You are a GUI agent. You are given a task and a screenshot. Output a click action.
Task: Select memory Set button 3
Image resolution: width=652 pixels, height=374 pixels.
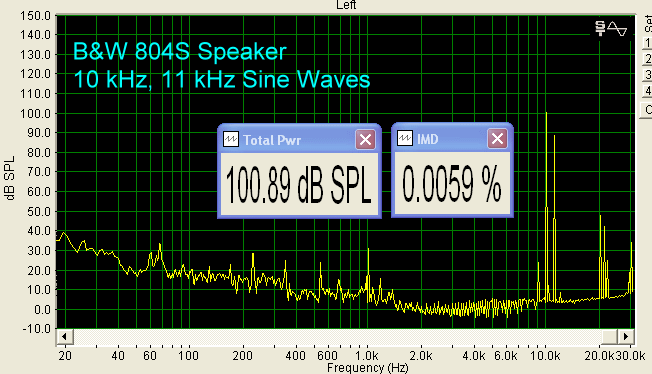[x=647, y=75]
